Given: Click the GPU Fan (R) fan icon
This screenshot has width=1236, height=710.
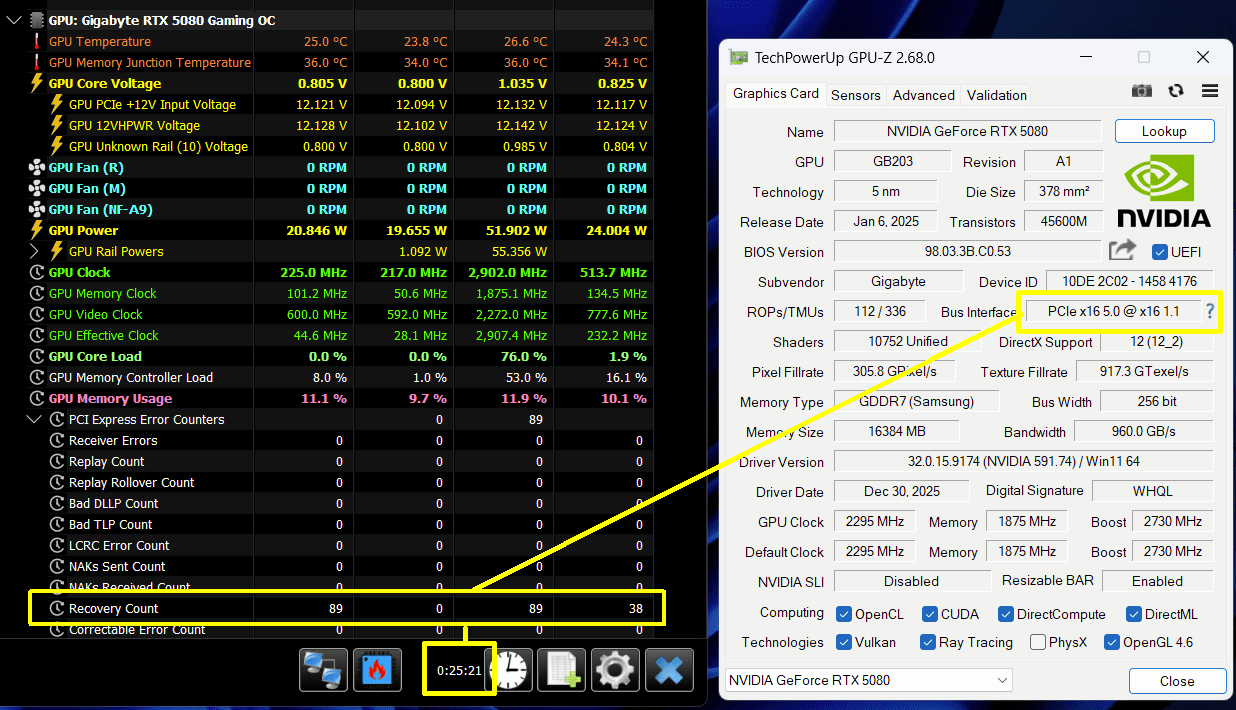Looking at the screenshot, I should [x=37, y=167].
